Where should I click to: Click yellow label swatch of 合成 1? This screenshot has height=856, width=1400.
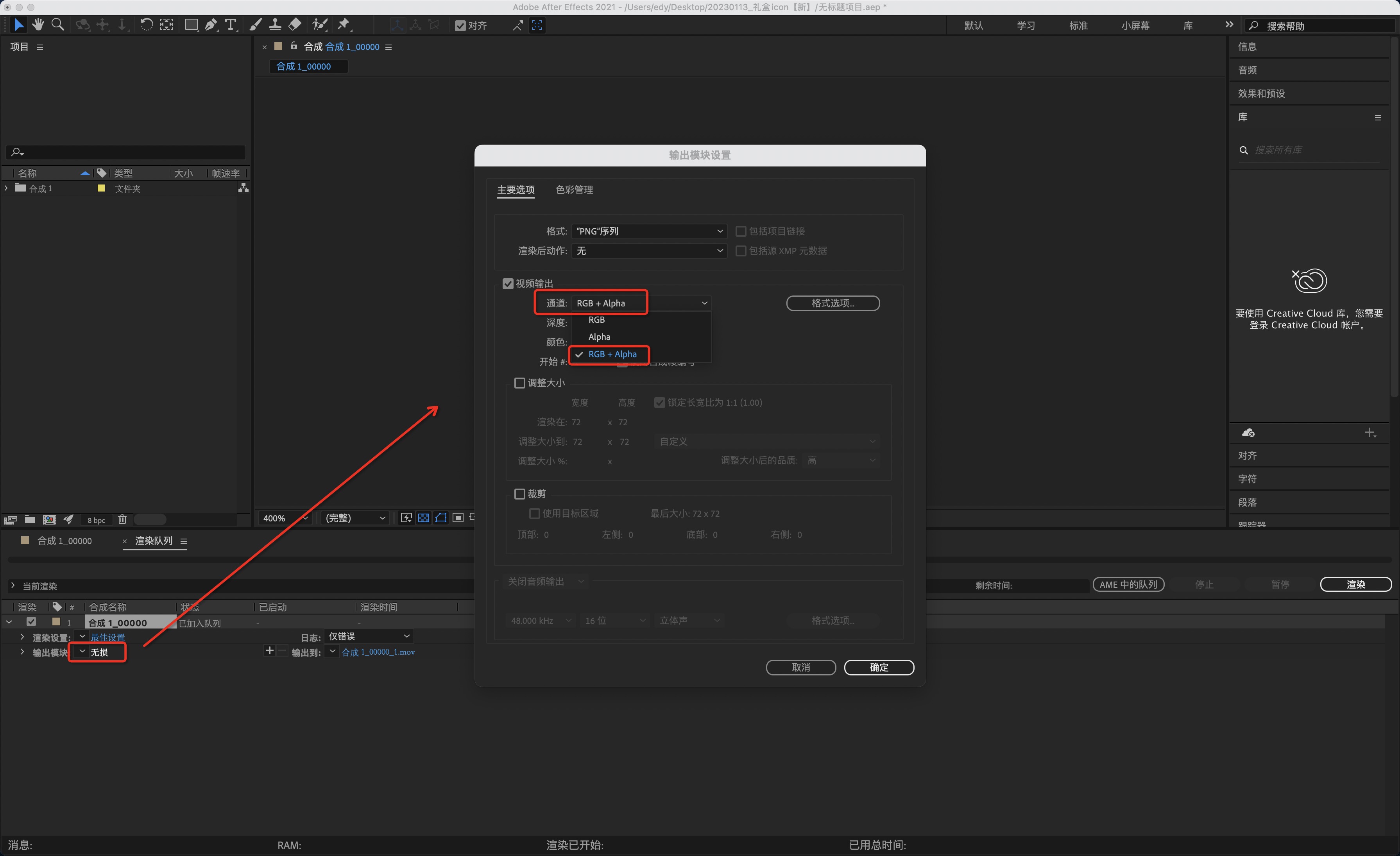coord(101,188)
